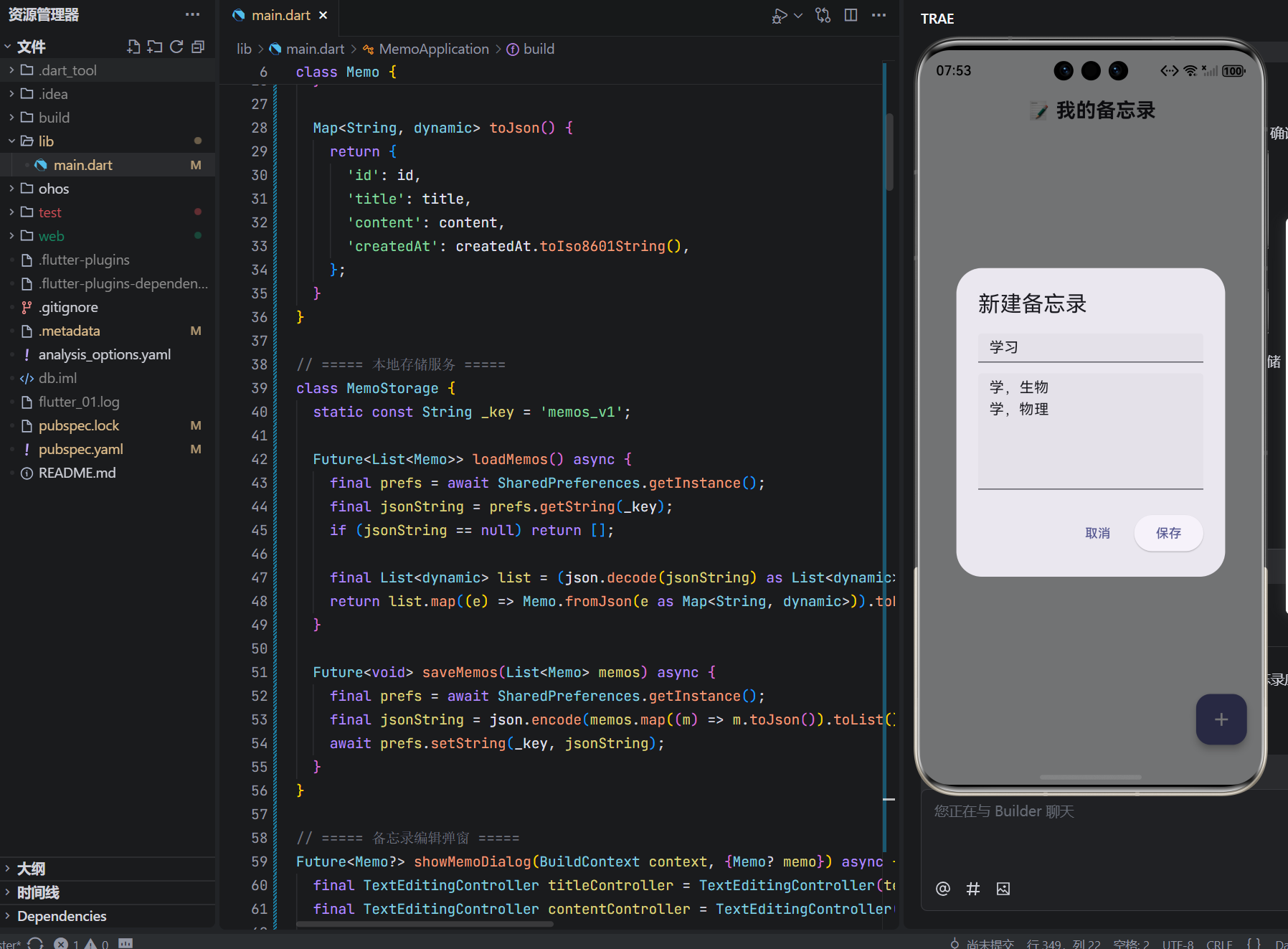The width and height of the screenshot is (1288, 949).
Task: Open the .flutter-plugins-dependencies file
Action: coord(108,283)
